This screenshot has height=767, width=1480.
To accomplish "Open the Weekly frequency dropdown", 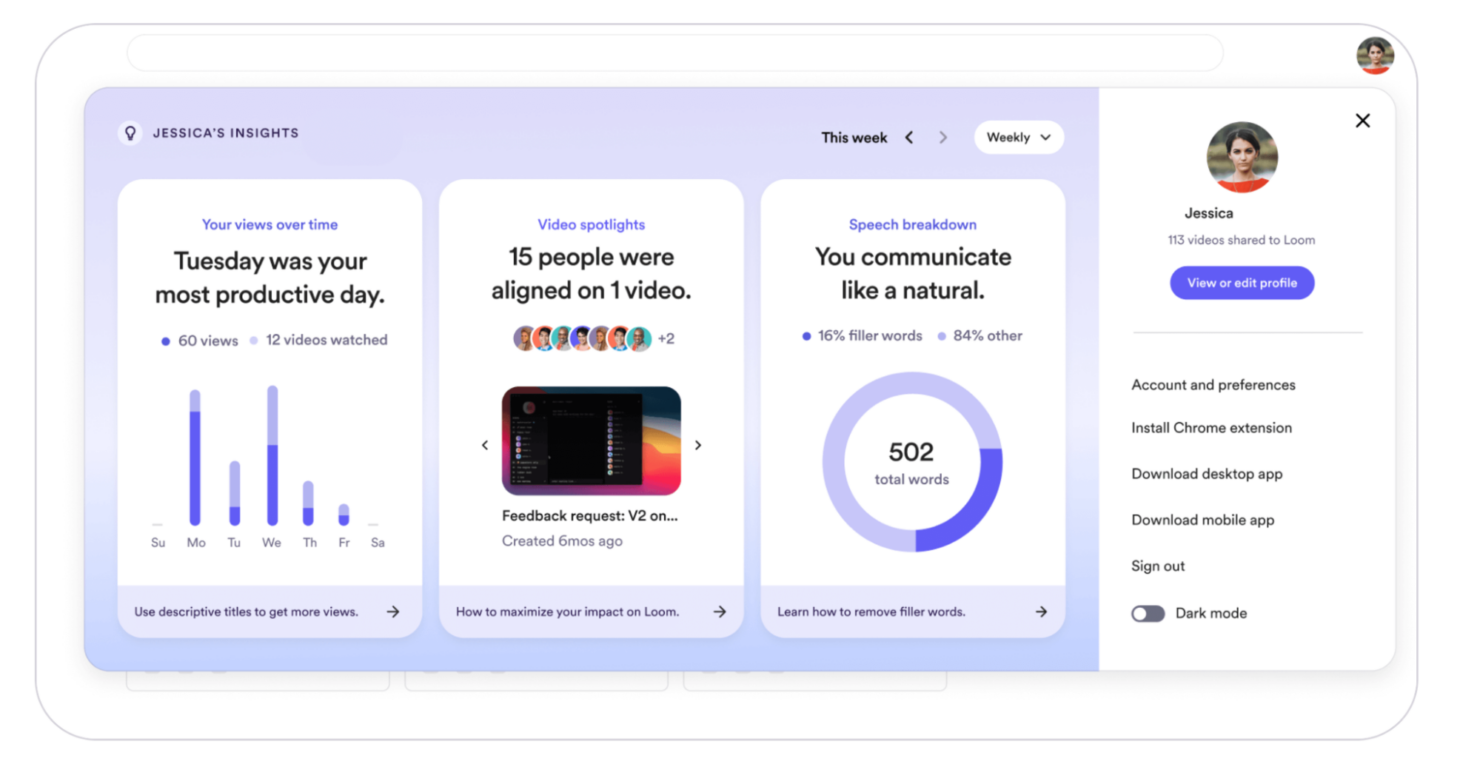I will (1018, 137).
